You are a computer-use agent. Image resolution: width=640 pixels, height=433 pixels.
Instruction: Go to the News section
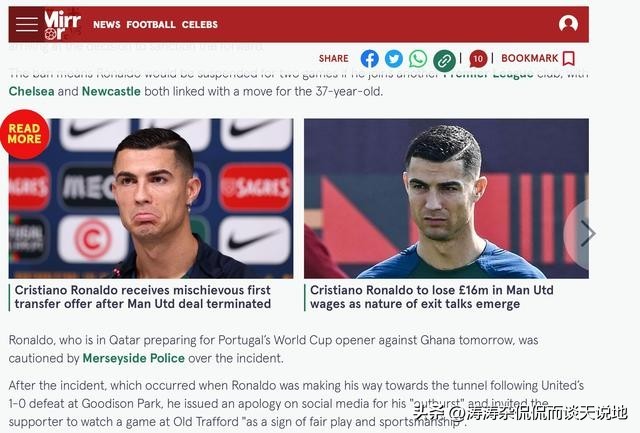tap(107, 24)
